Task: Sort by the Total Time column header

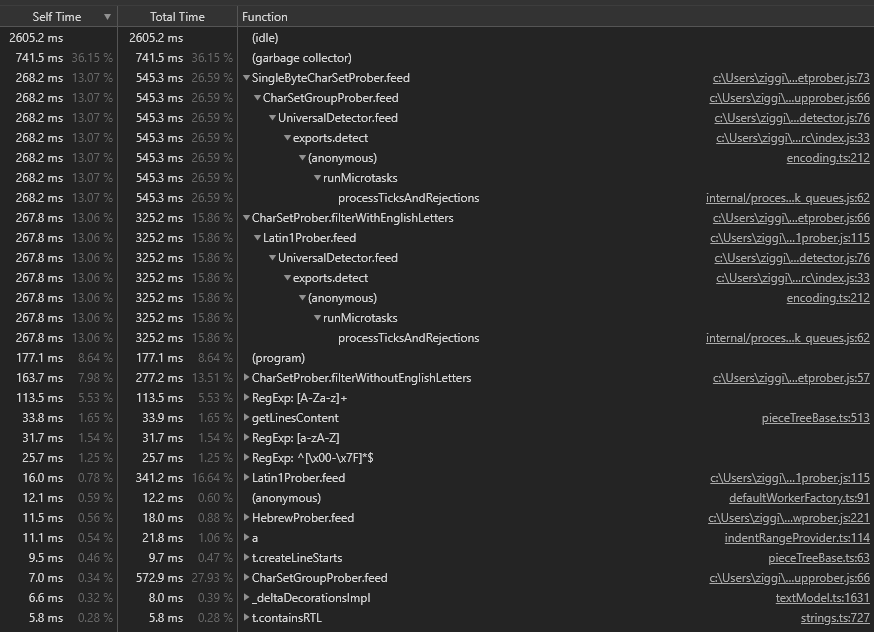Action: pyautogui.click(x=176, y=16)
